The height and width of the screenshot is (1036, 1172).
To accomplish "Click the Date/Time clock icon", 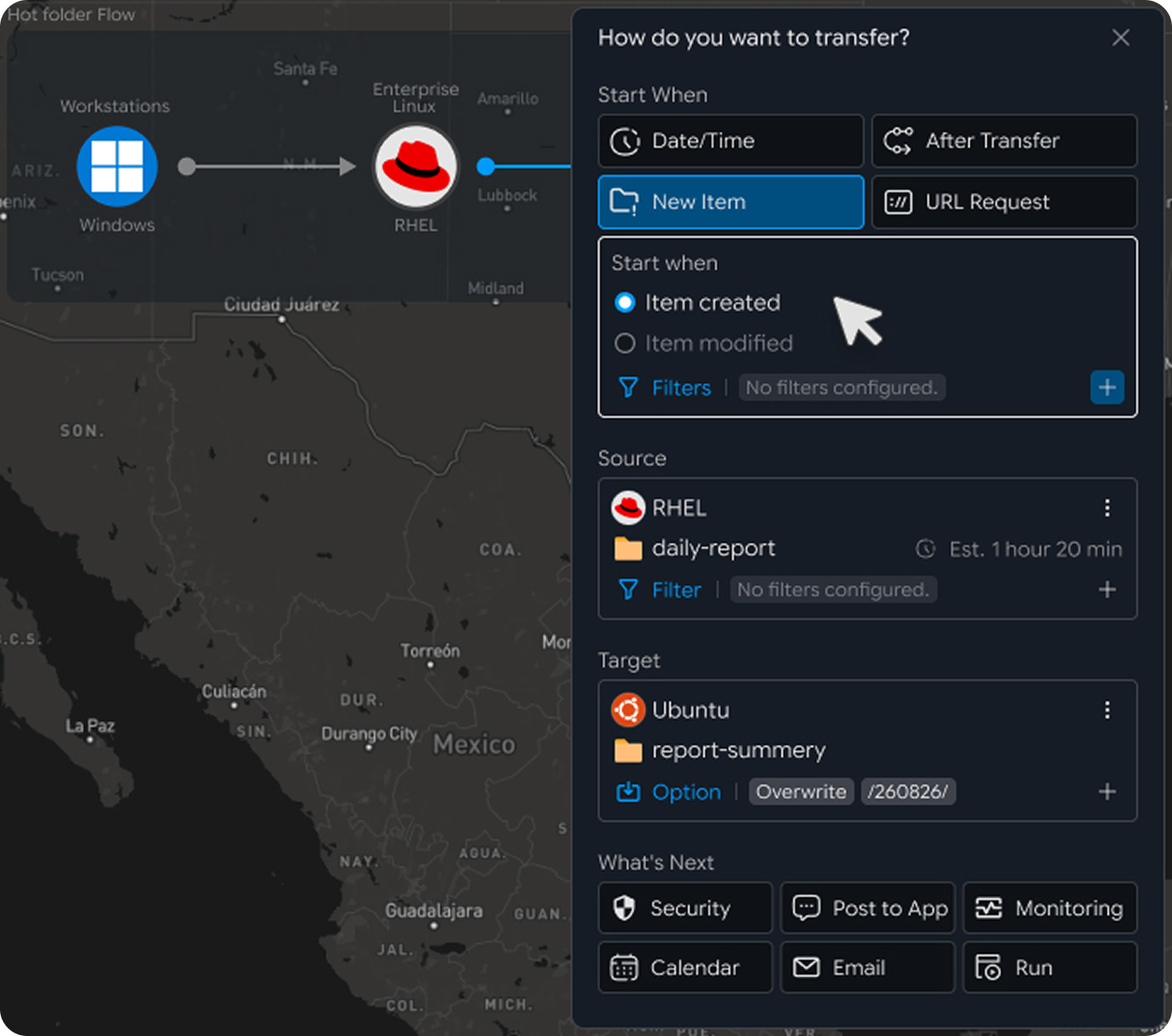I will click(x=625, y=141).
